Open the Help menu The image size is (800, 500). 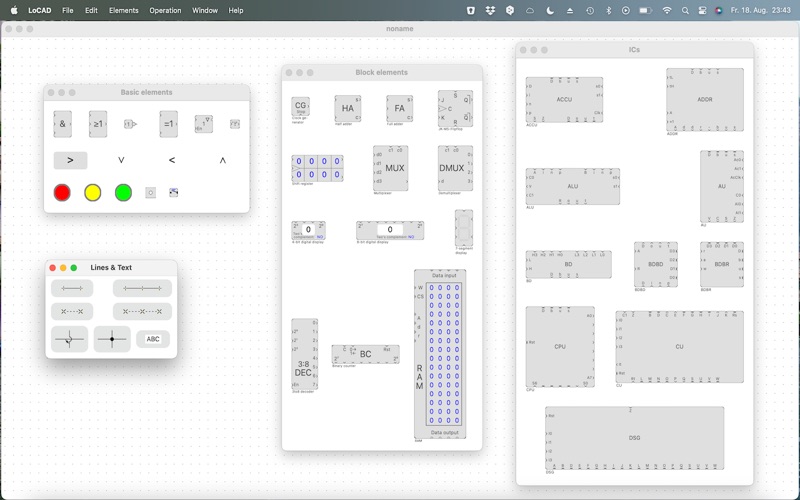[236, 10]
